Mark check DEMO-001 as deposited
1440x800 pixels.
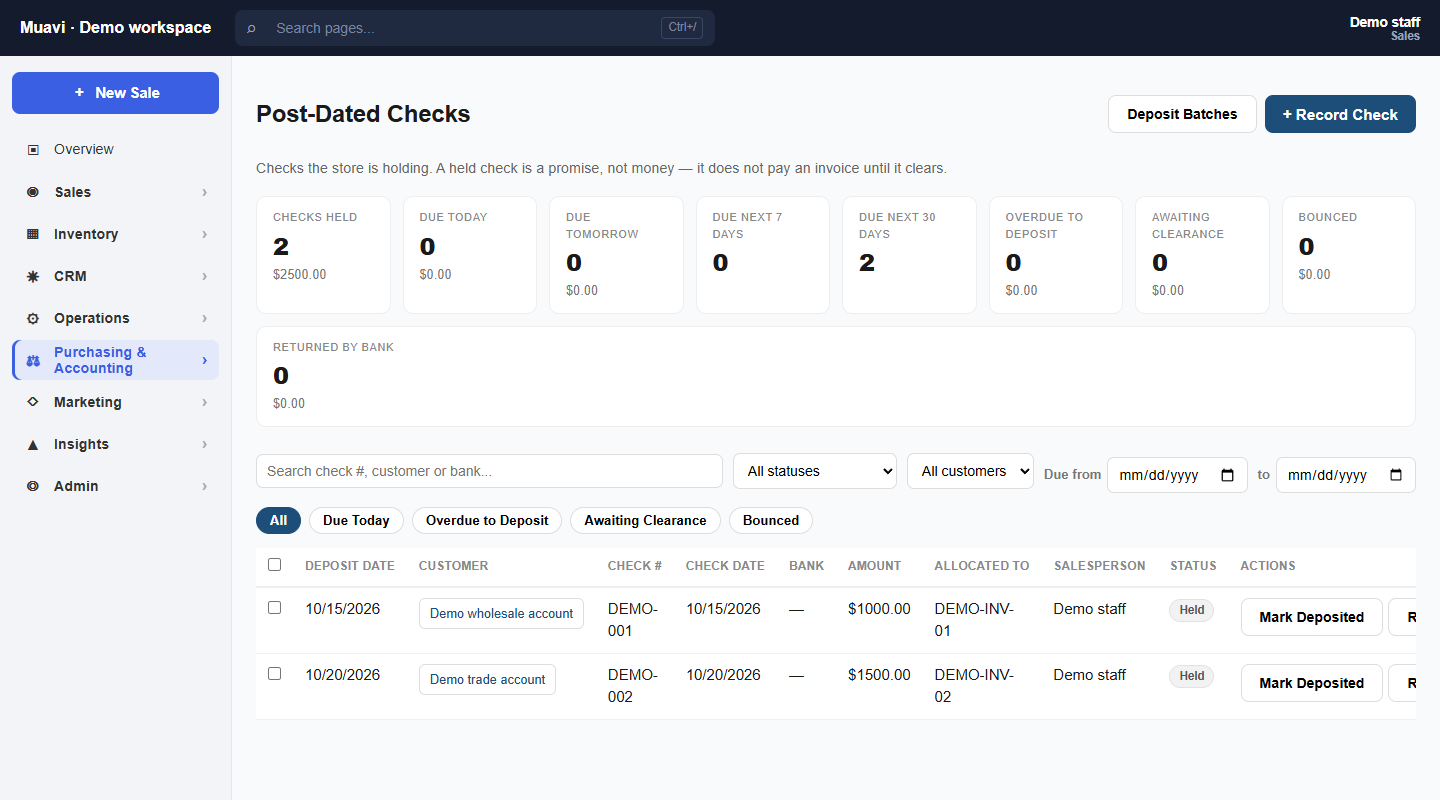(1311, 617)
